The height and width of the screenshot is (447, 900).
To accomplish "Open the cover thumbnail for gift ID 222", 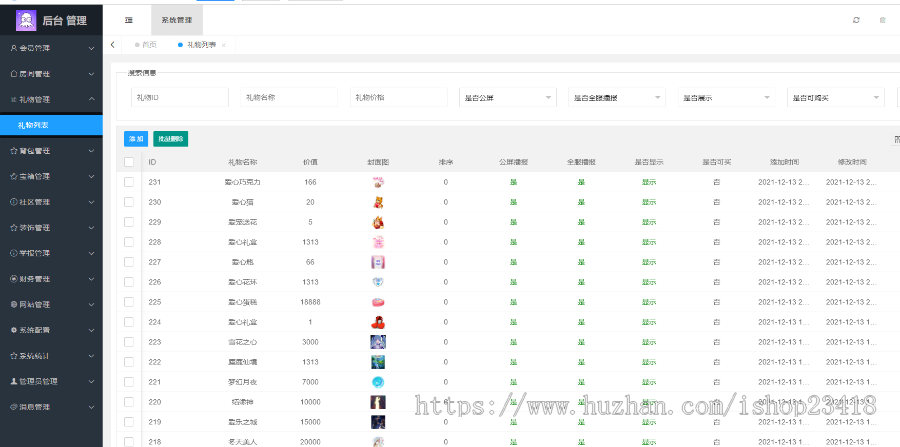I will pos(378,362).
